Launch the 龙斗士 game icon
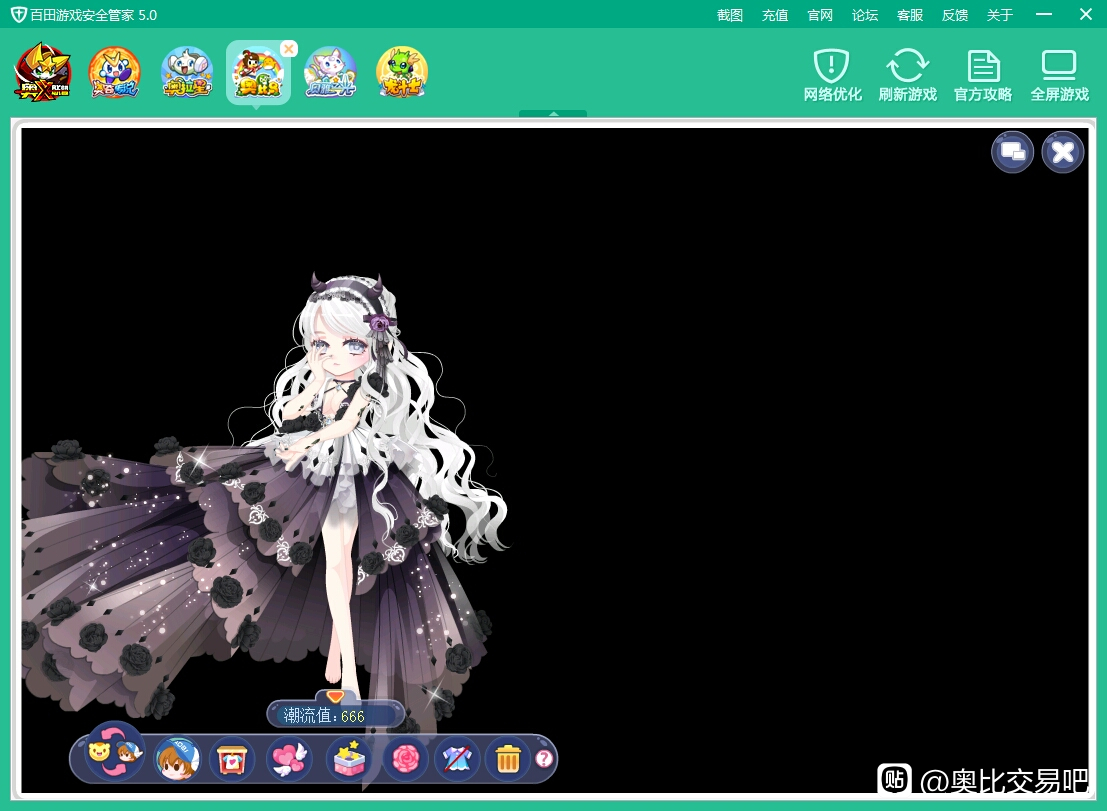This screenshot has width=1107, height=811. [x=402, y=72]
